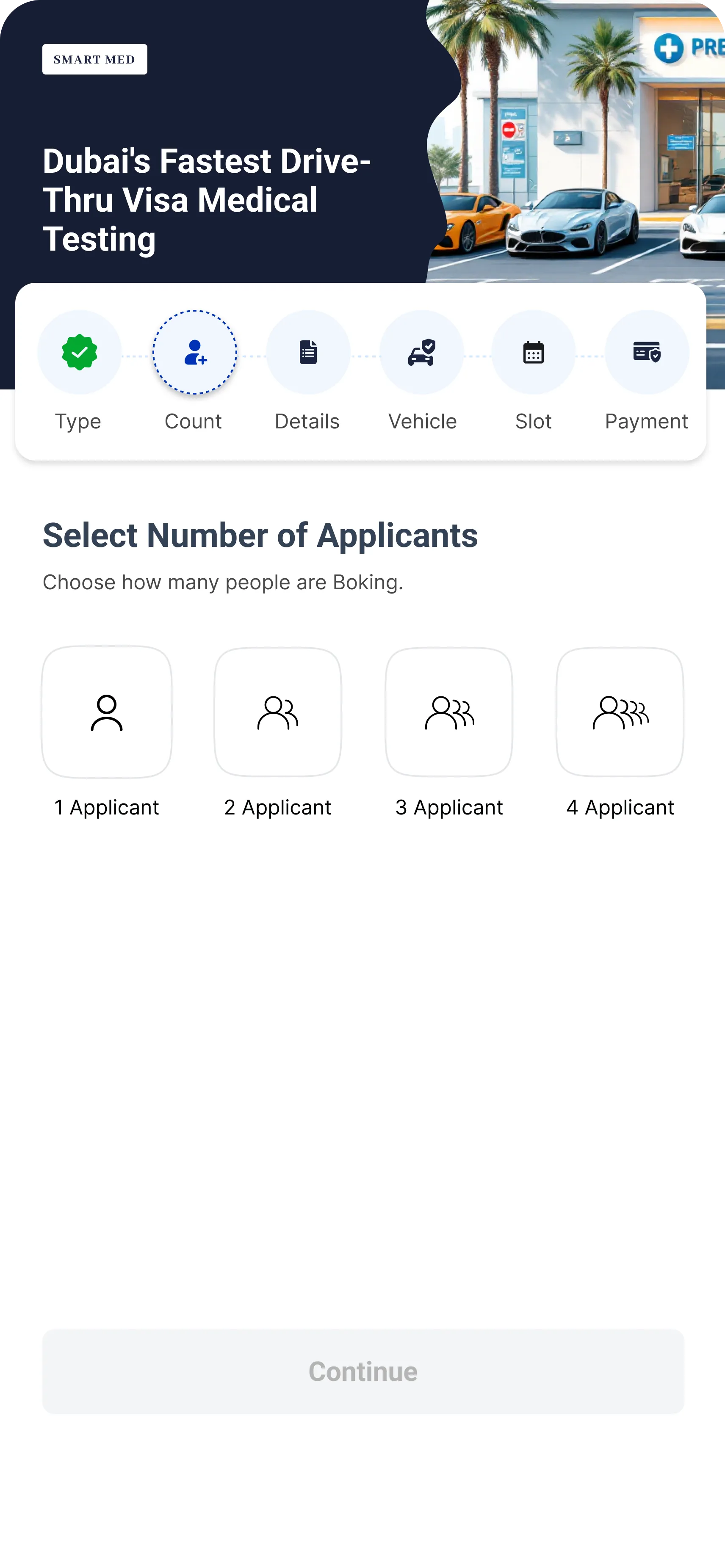Viewport: 725px width, 1568px height.
Task: Tap the Vehicle step label
Action: tap(423, 421)
